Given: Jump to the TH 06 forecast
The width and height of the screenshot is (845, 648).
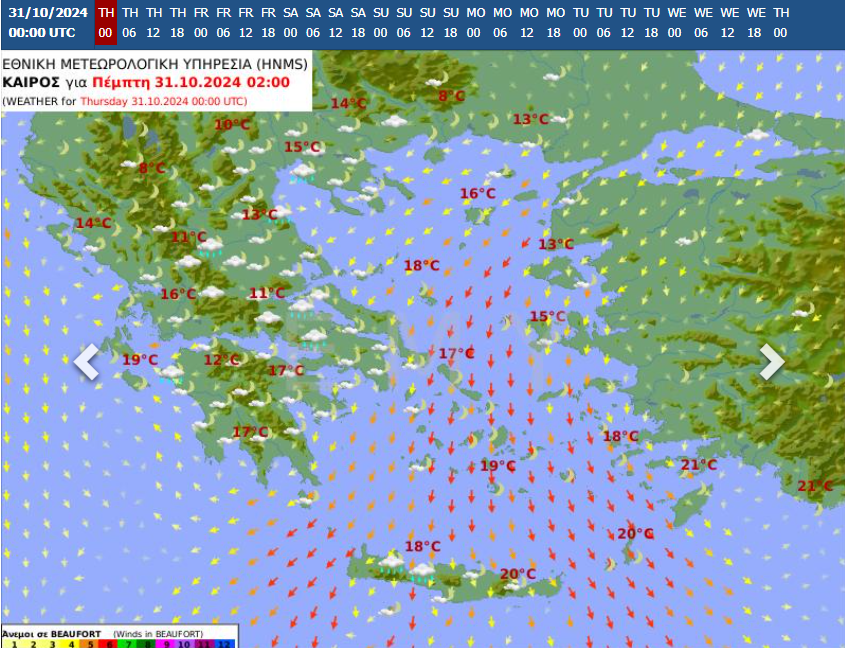Looking at the screenshot, I should [129, 23].
